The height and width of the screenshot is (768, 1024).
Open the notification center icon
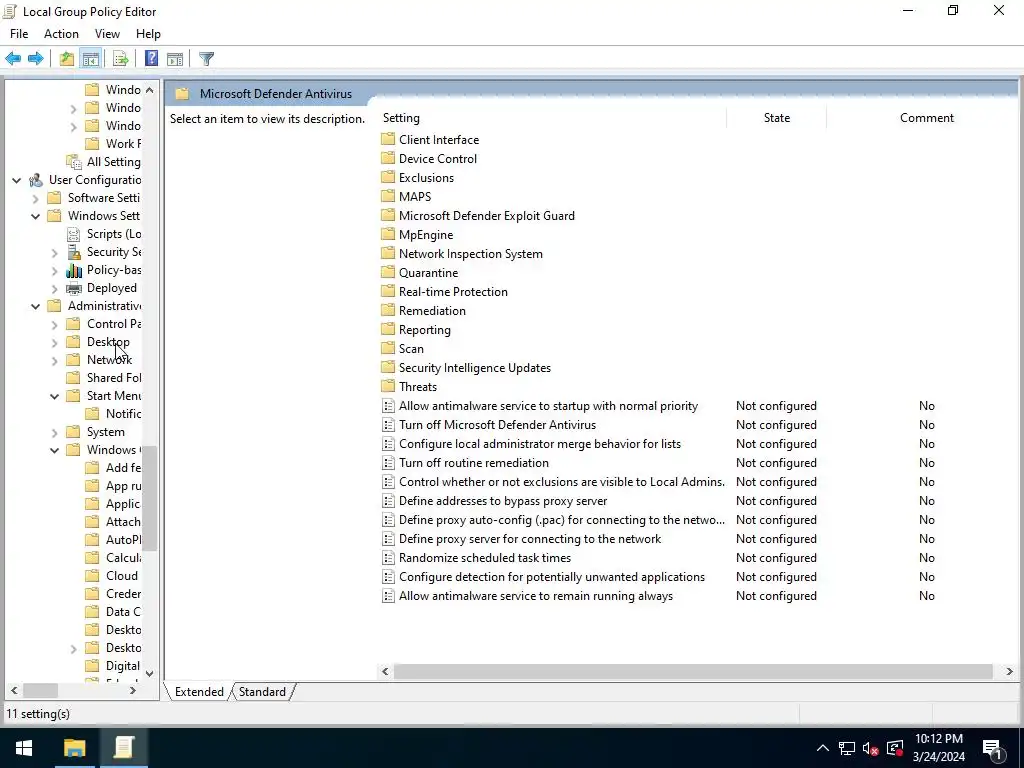click(993, 748)
